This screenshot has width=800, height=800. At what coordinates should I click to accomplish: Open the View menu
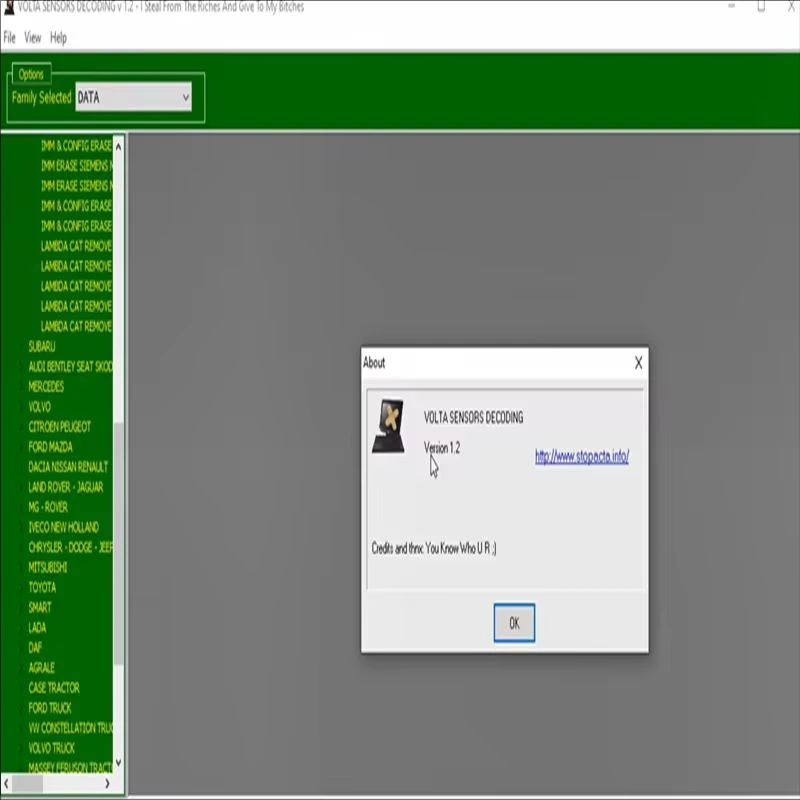click(x=33, y=37)
